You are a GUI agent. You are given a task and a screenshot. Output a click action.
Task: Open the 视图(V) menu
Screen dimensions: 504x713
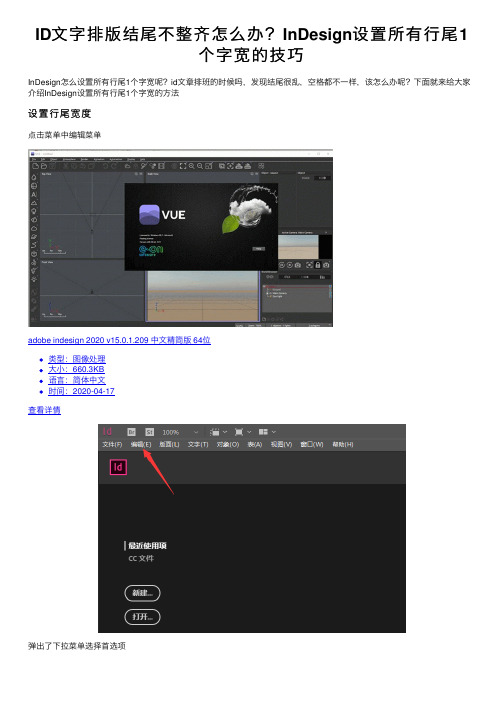coord(281,444)
